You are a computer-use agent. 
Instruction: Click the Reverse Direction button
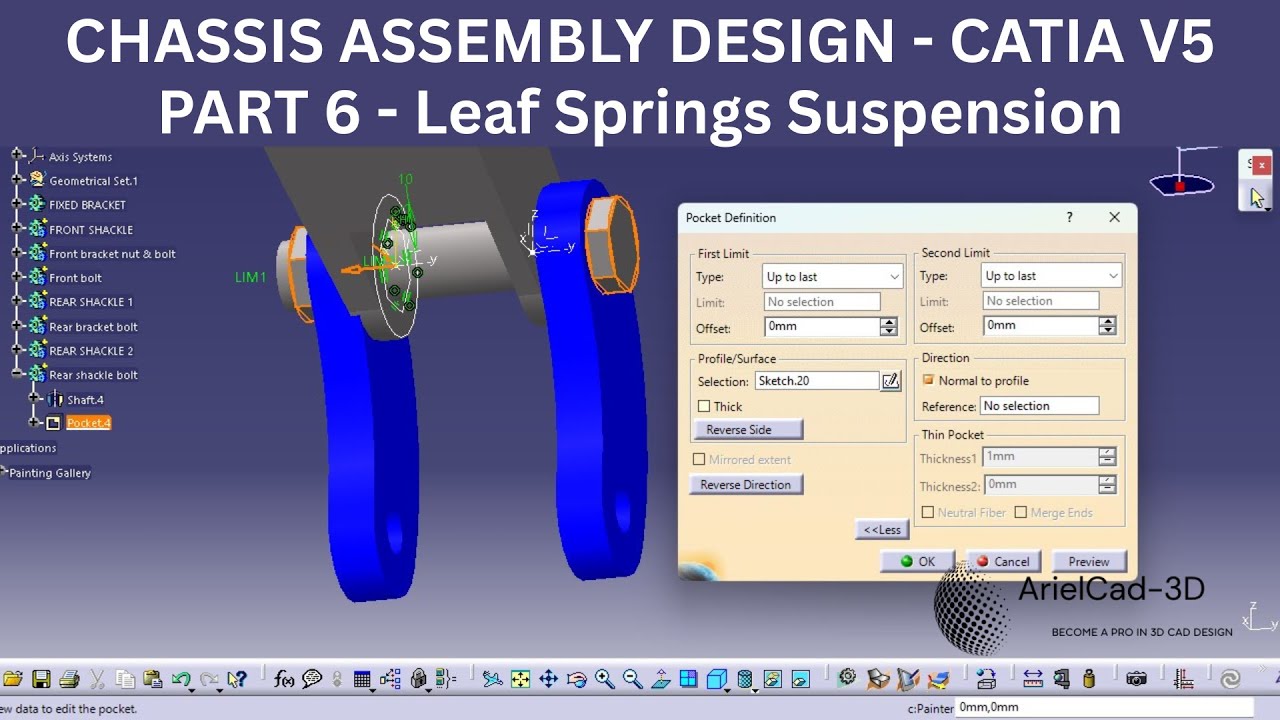pos(746,485)
